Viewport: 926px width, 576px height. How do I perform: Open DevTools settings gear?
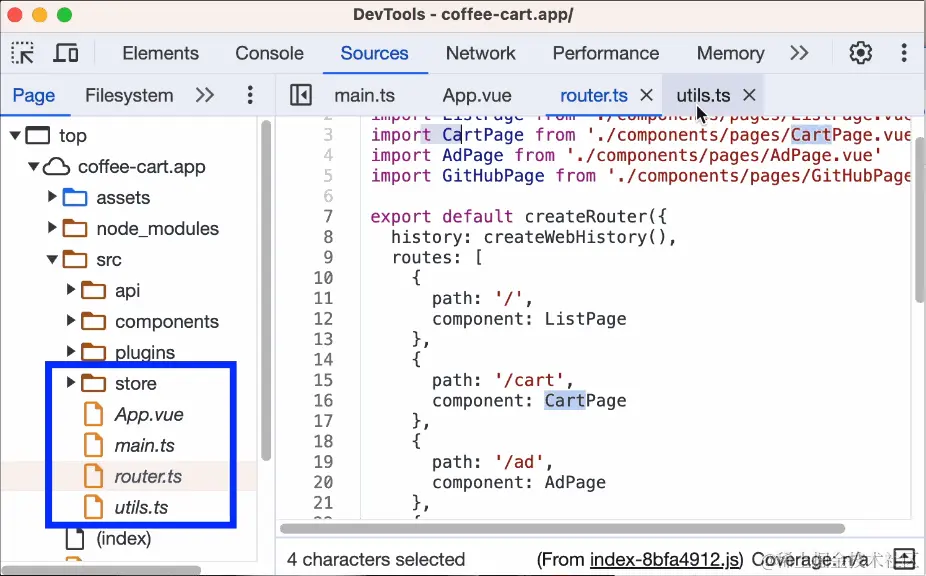click(861, 52)
